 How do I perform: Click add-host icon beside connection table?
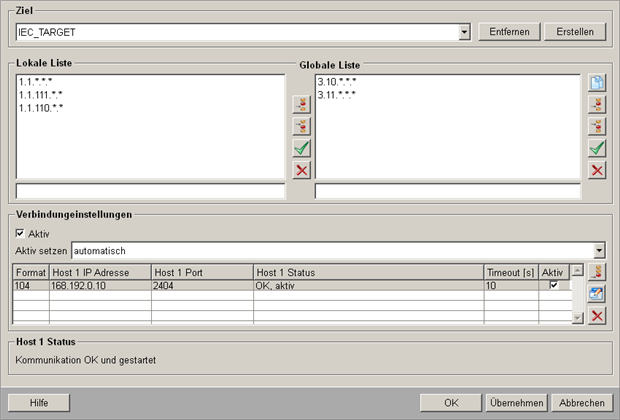coord(597,272)
